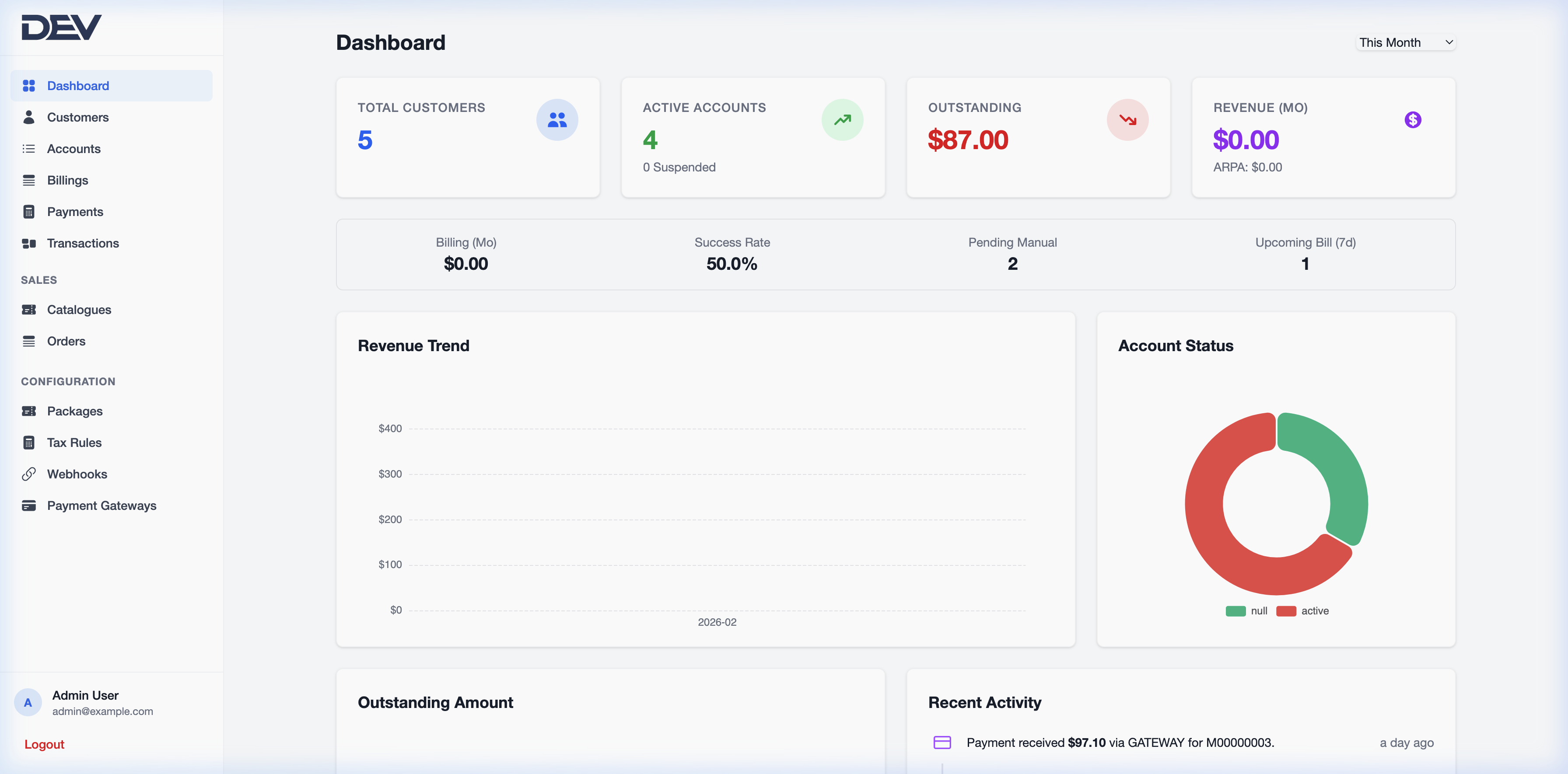Click the Webhooks link icon
The height and width of the screenshot is (774, 1568).
pos(28,474)
